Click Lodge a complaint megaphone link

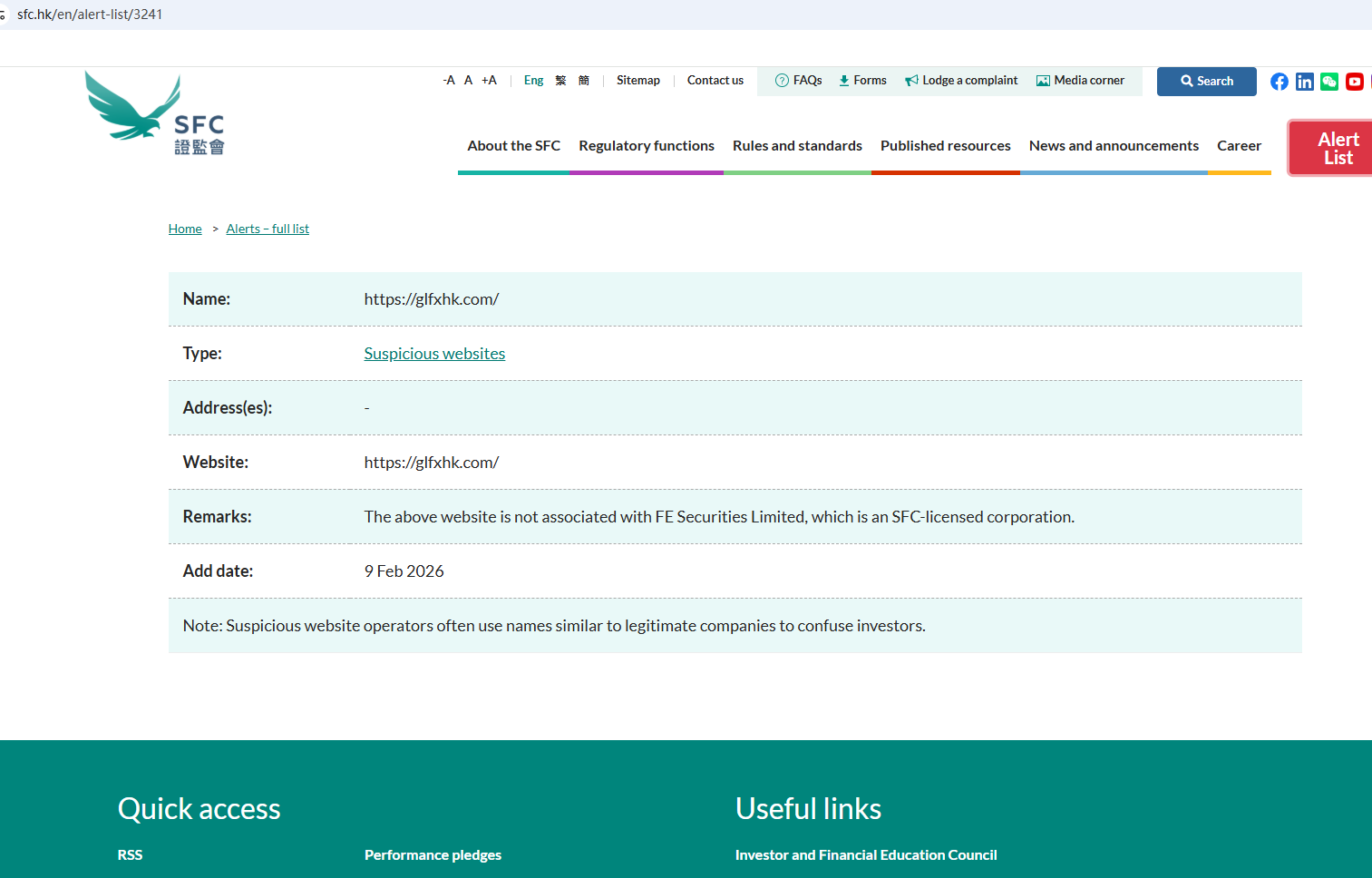point(961,81)
